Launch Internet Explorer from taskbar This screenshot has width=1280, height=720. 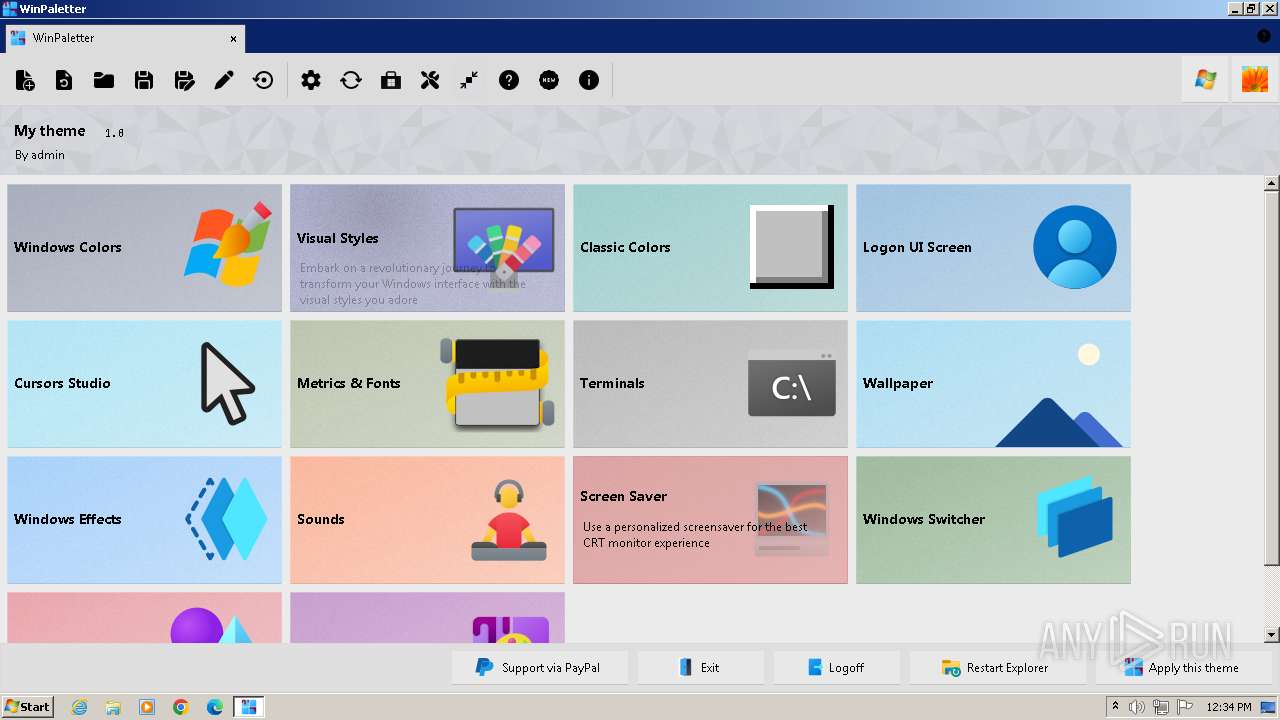pos(79,707)
